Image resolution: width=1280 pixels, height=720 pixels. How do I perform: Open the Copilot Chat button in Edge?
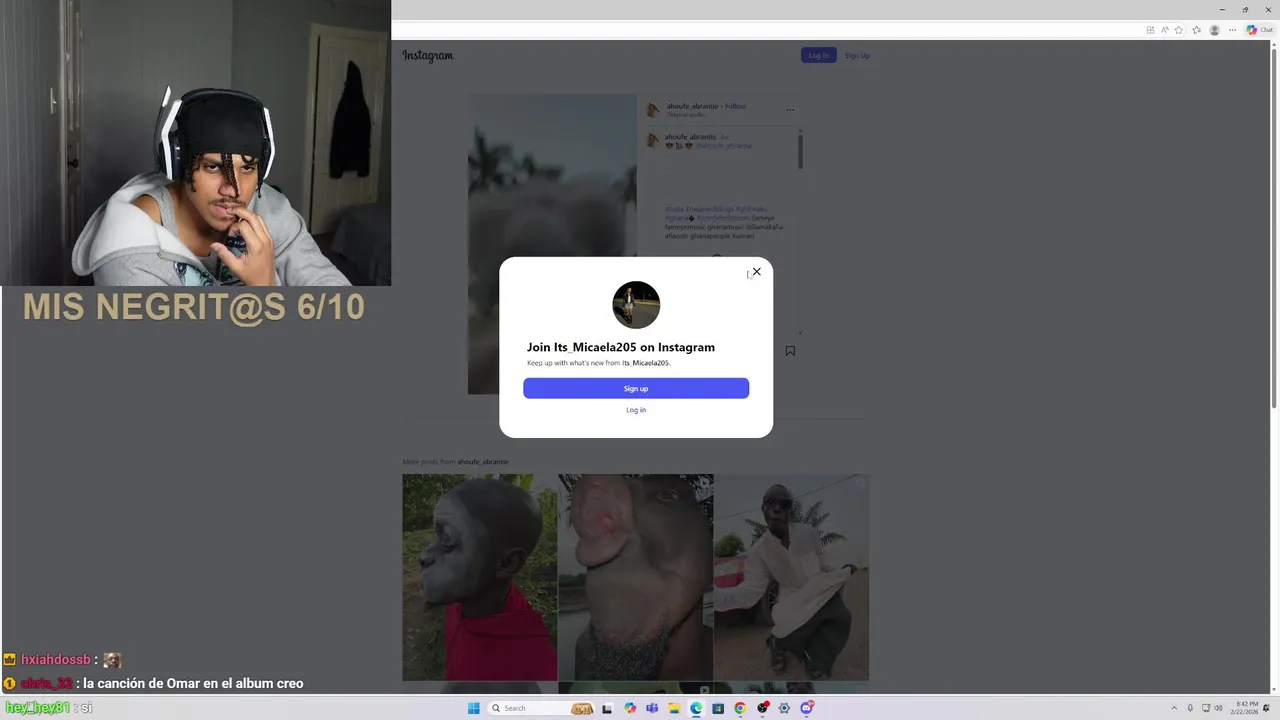[1258, 30]
